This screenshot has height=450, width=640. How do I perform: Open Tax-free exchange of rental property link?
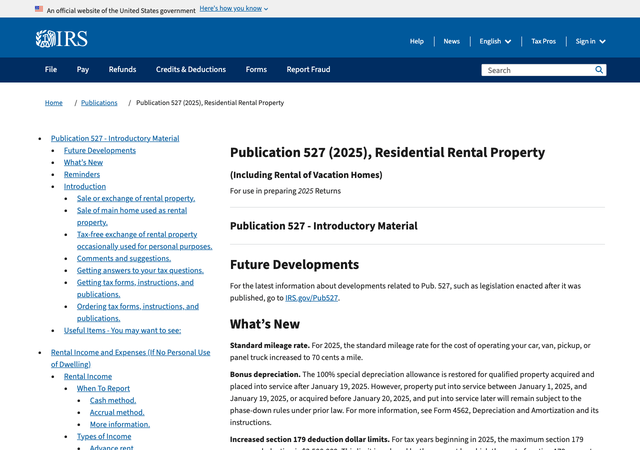(x=144, y=241)
